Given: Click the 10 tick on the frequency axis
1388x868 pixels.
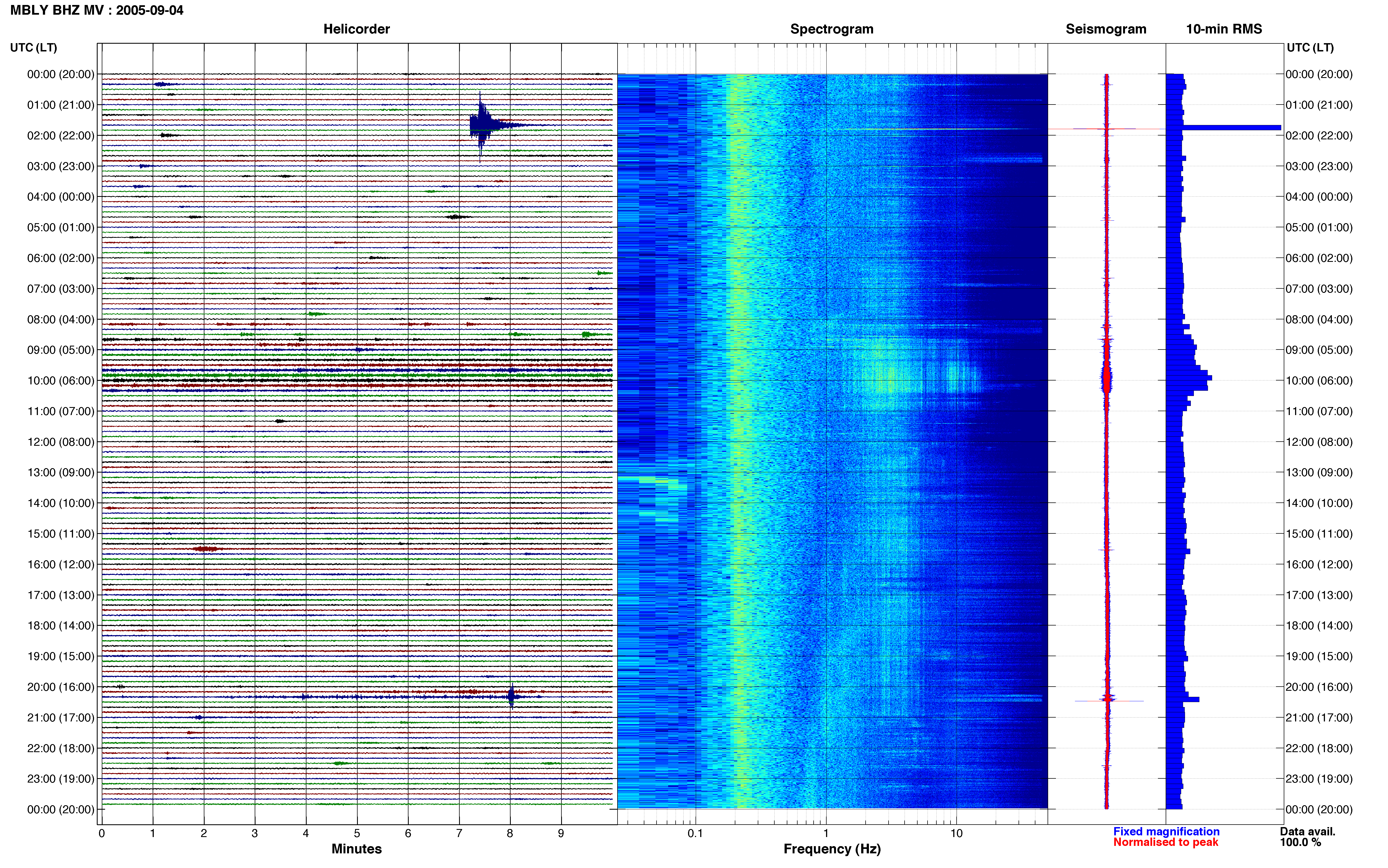Looking at the screenshot, I should tap(956, 833).
